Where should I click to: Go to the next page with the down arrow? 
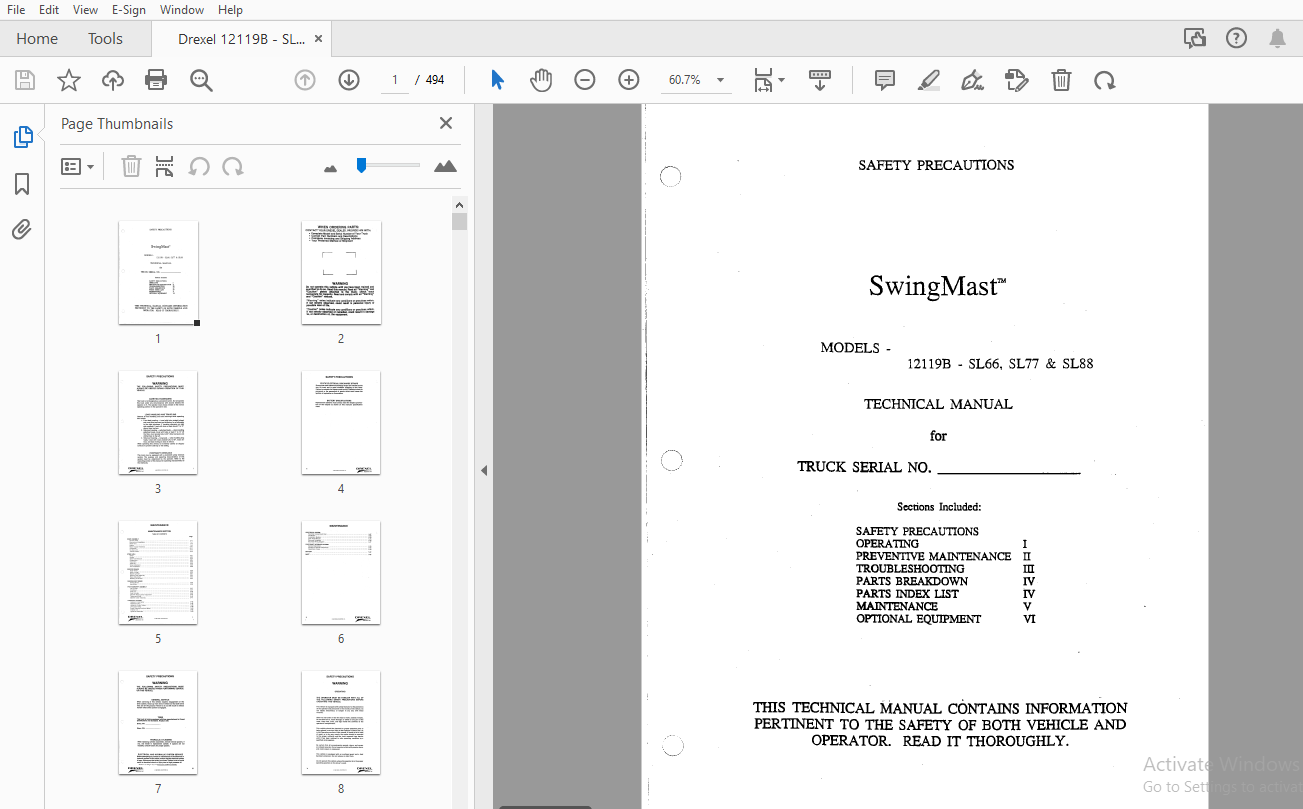coord(349,80)
